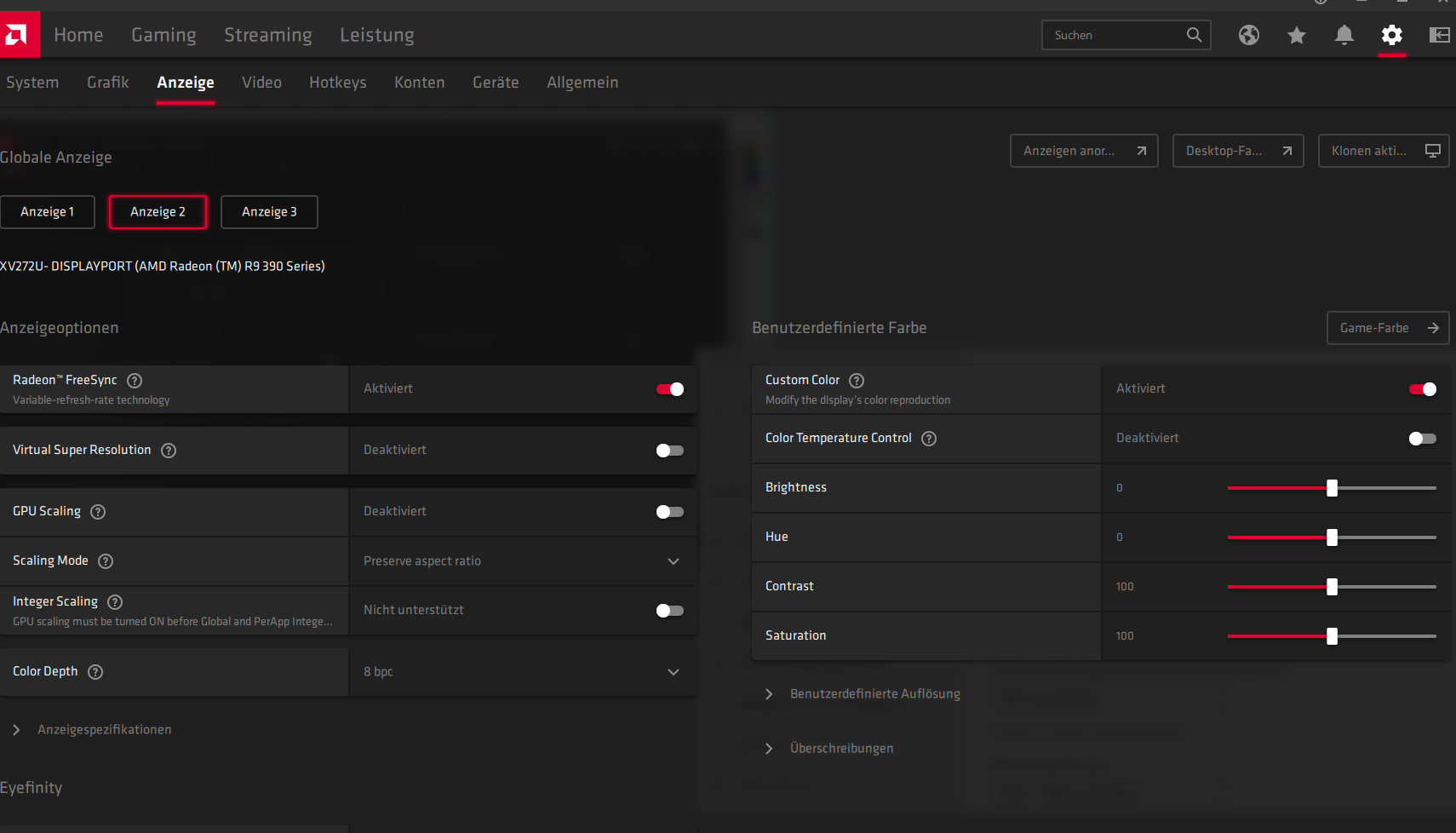Switch to Hotkeys settings tab
Screen dimensions: 1456x833
click(x=338, y=83)
